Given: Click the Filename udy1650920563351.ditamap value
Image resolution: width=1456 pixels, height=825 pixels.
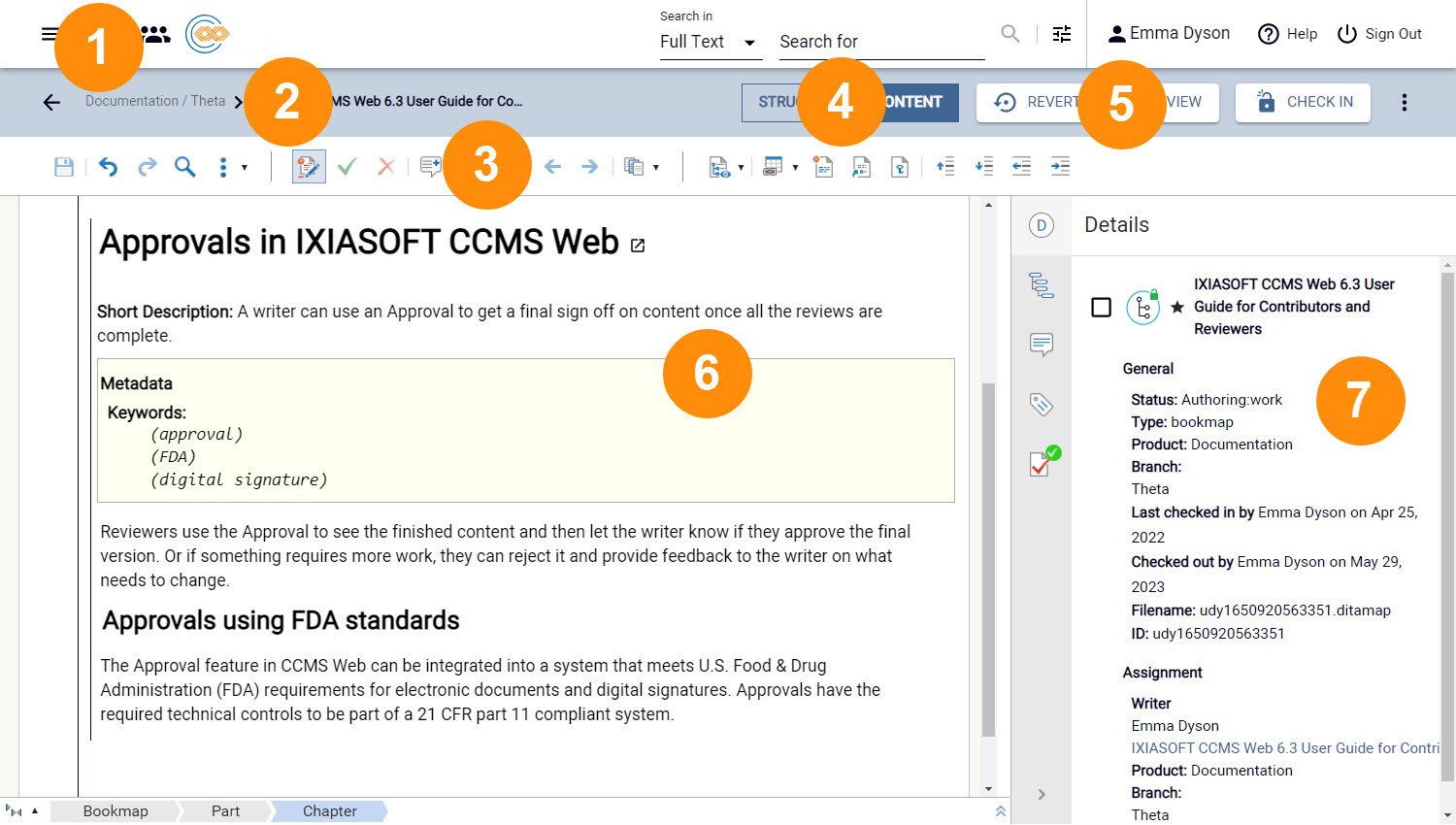Looking at the screenshot, I should coord(1295,610).
